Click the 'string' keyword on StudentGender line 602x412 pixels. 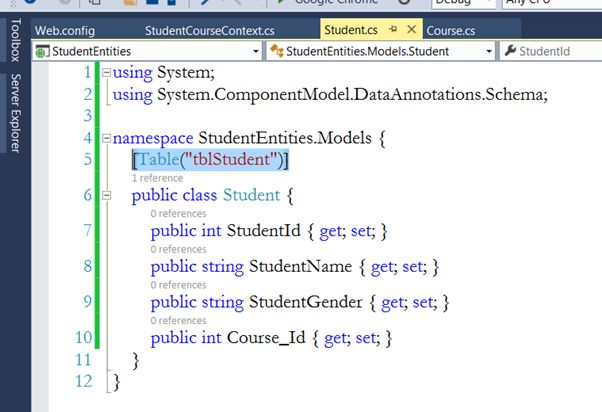[223, 303]
